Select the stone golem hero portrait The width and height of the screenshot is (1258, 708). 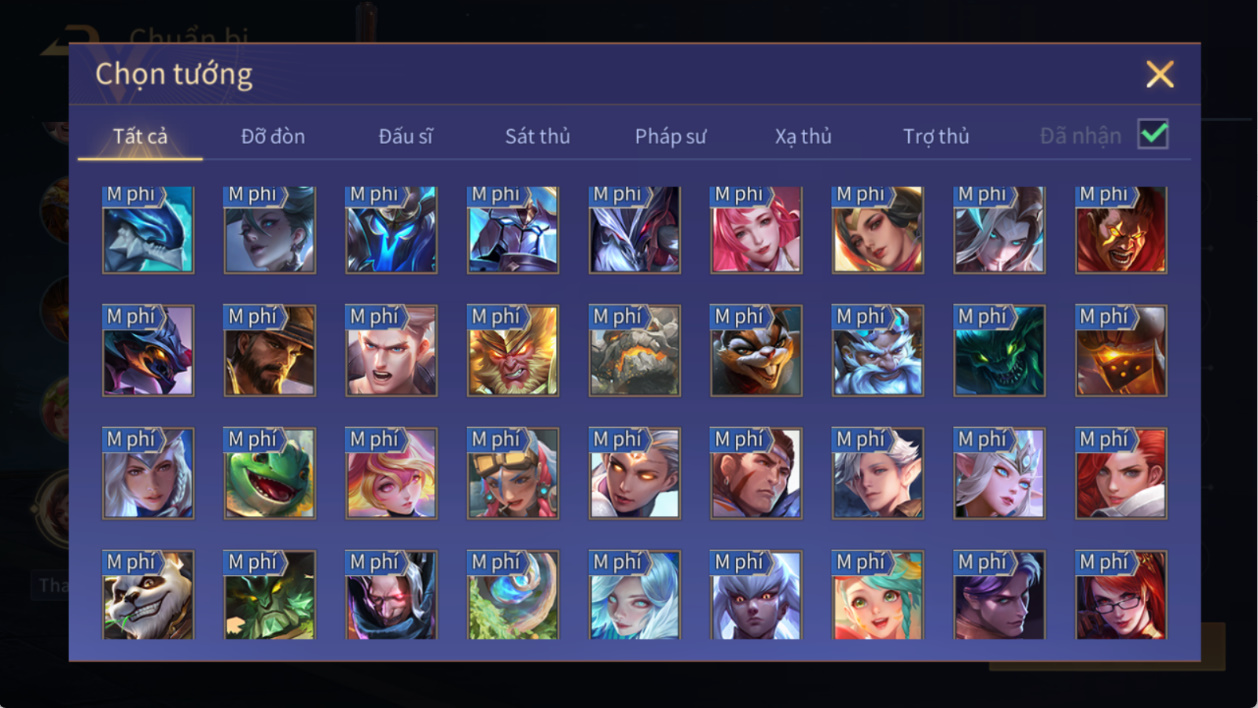point(635,351)
